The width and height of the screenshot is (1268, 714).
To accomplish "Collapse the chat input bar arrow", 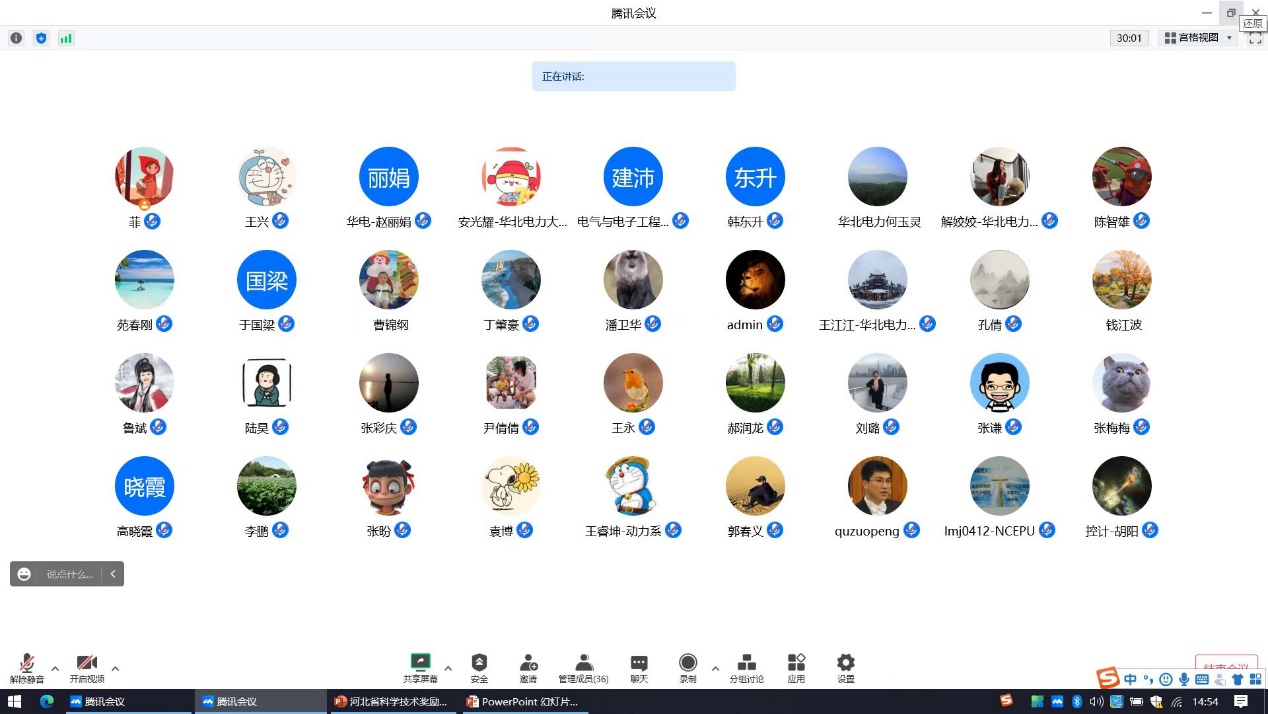I will pos(113,574).
